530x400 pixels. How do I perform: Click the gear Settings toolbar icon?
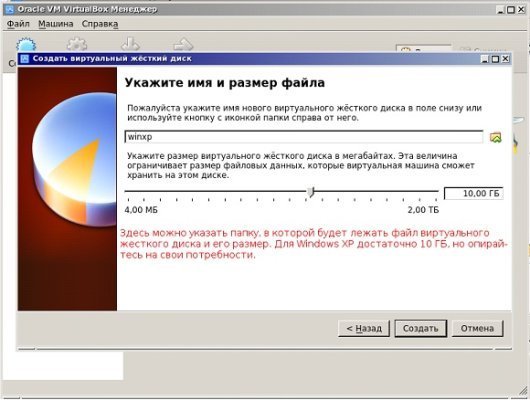click(x=77, y=44)
